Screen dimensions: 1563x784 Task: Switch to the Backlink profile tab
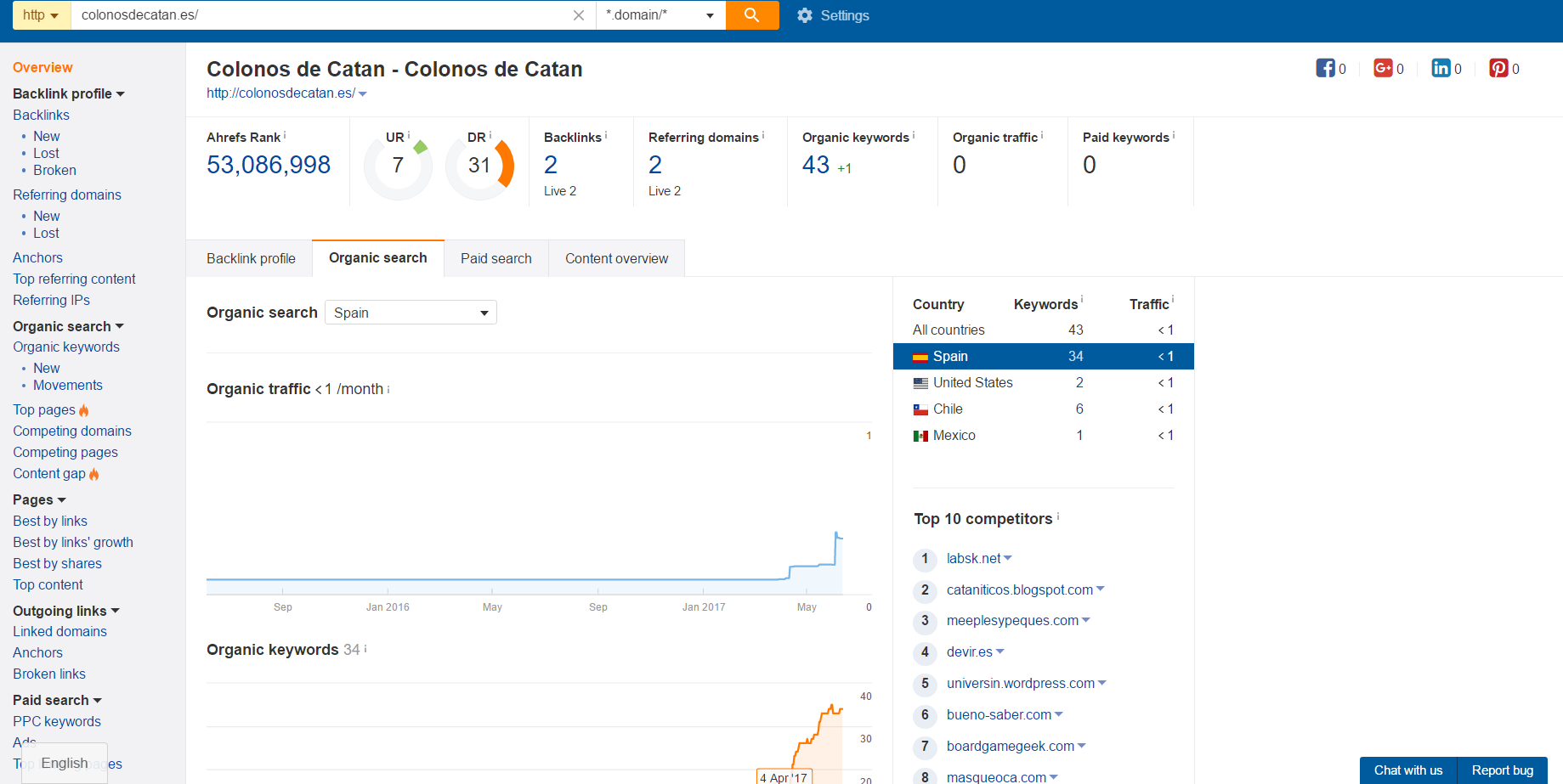pos(251,258)
